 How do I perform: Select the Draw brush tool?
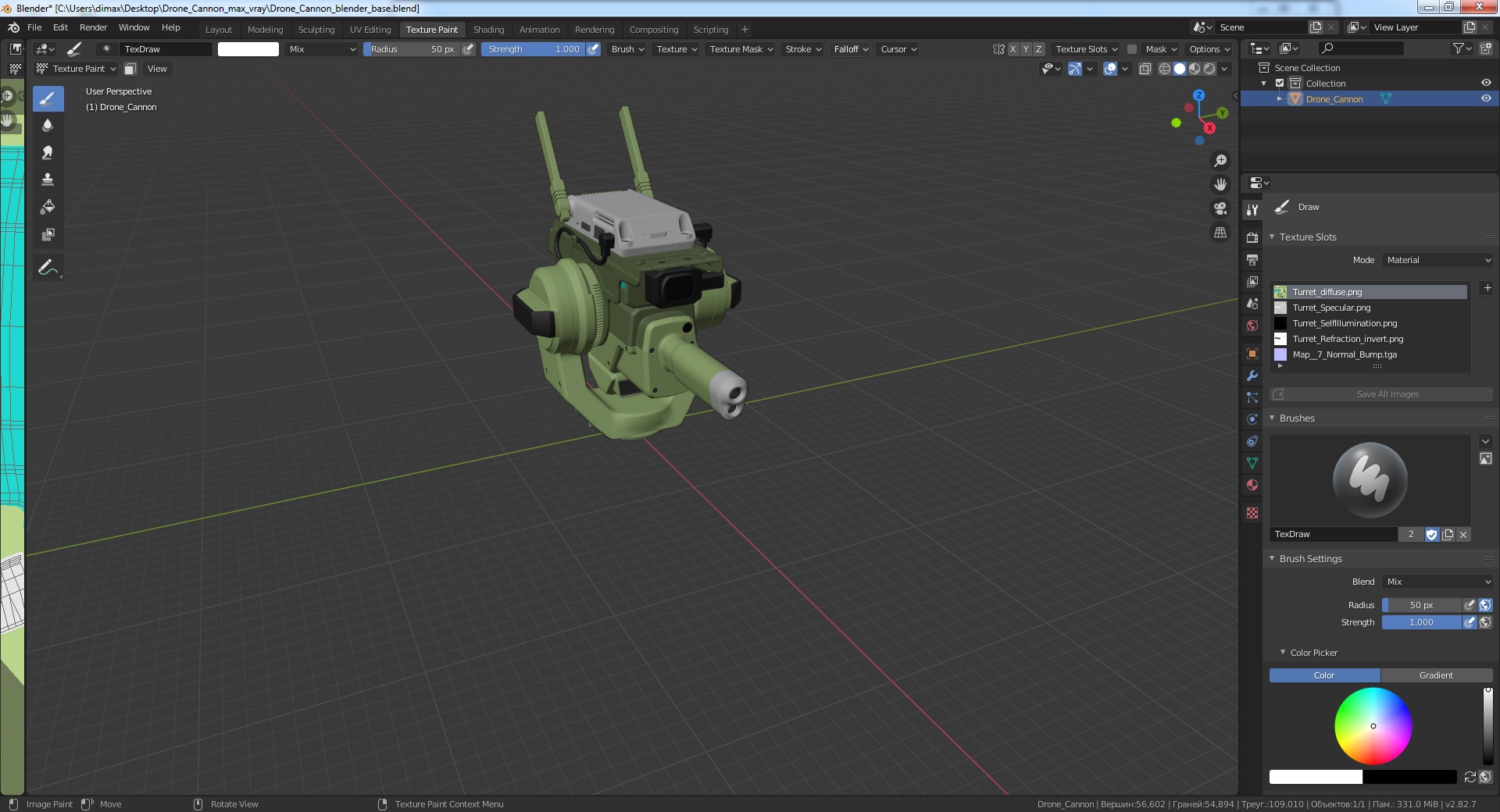[48, 98]
